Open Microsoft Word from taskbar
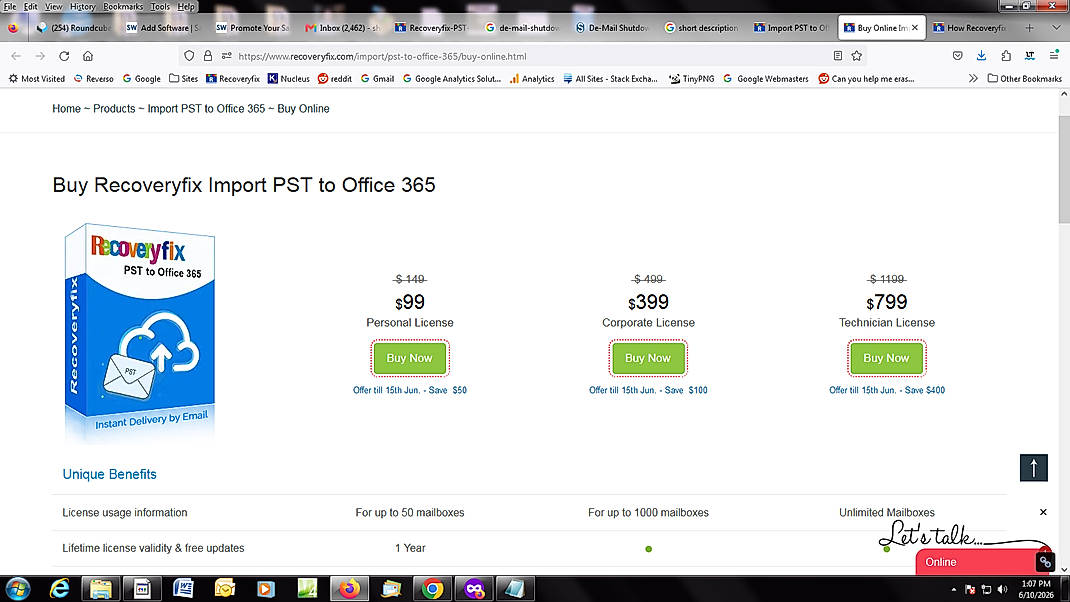1070x602 pixels. tap(184, 588)
